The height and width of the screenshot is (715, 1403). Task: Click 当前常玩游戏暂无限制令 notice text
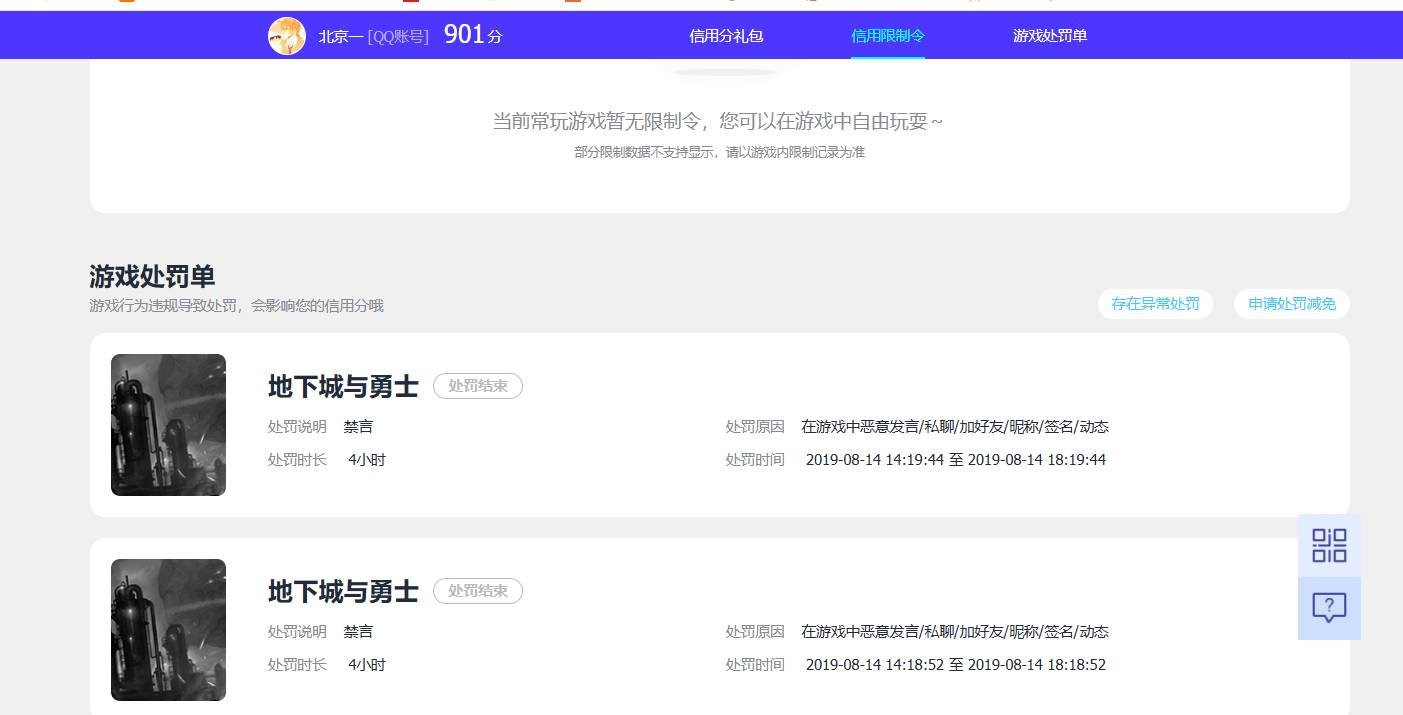pyautogui.click(x=718, y=122)
